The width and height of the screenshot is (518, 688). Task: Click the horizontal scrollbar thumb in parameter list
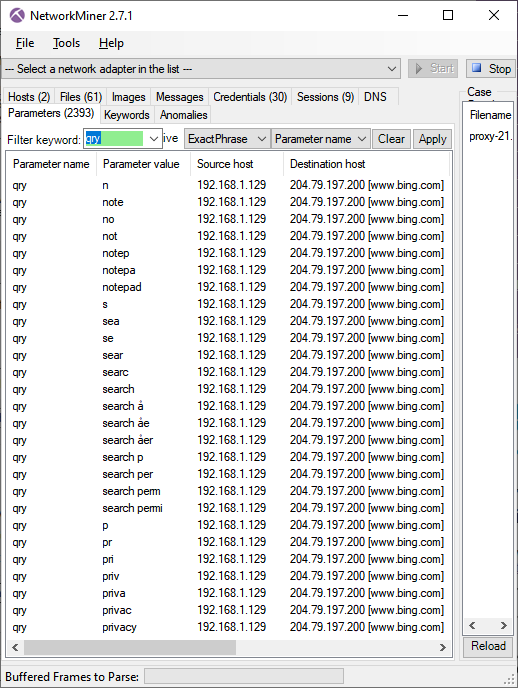pyautogui.click(x=130, y=647)
